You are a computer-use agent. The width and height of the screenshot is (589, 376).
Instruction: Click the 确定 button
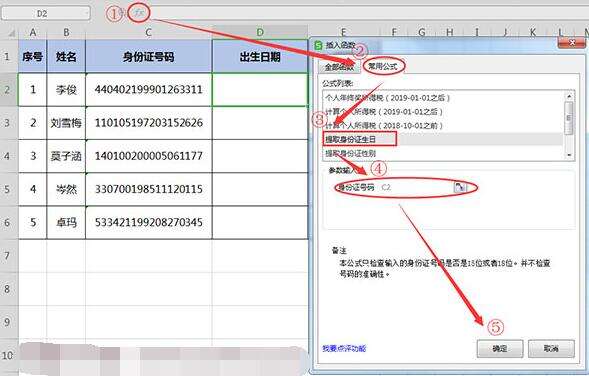point(500,349)
